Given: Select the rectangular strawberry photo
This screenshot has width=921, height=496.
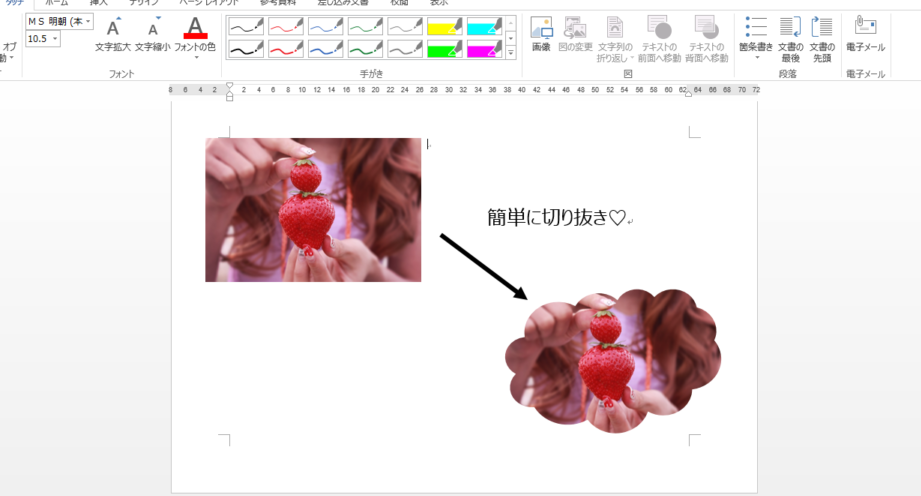Looking at the screenshot, I should pos(313,210).
